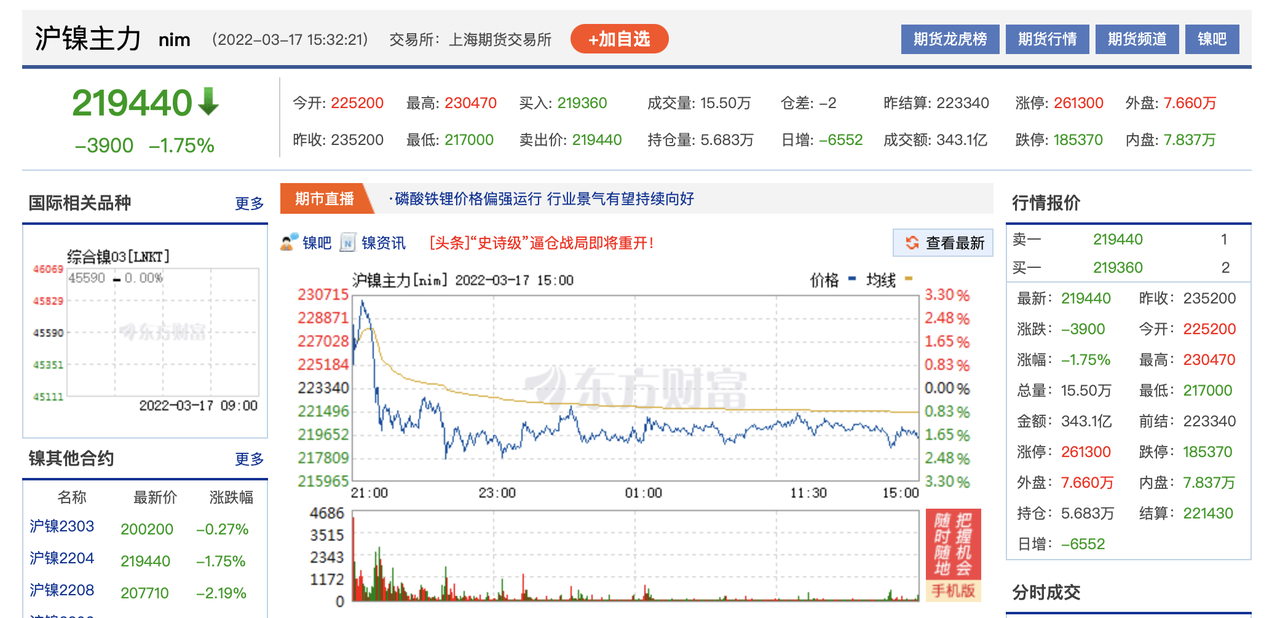Open 期货行情 from the top navigation
Screen dimensions: 1280x618
coord(1047,39)
